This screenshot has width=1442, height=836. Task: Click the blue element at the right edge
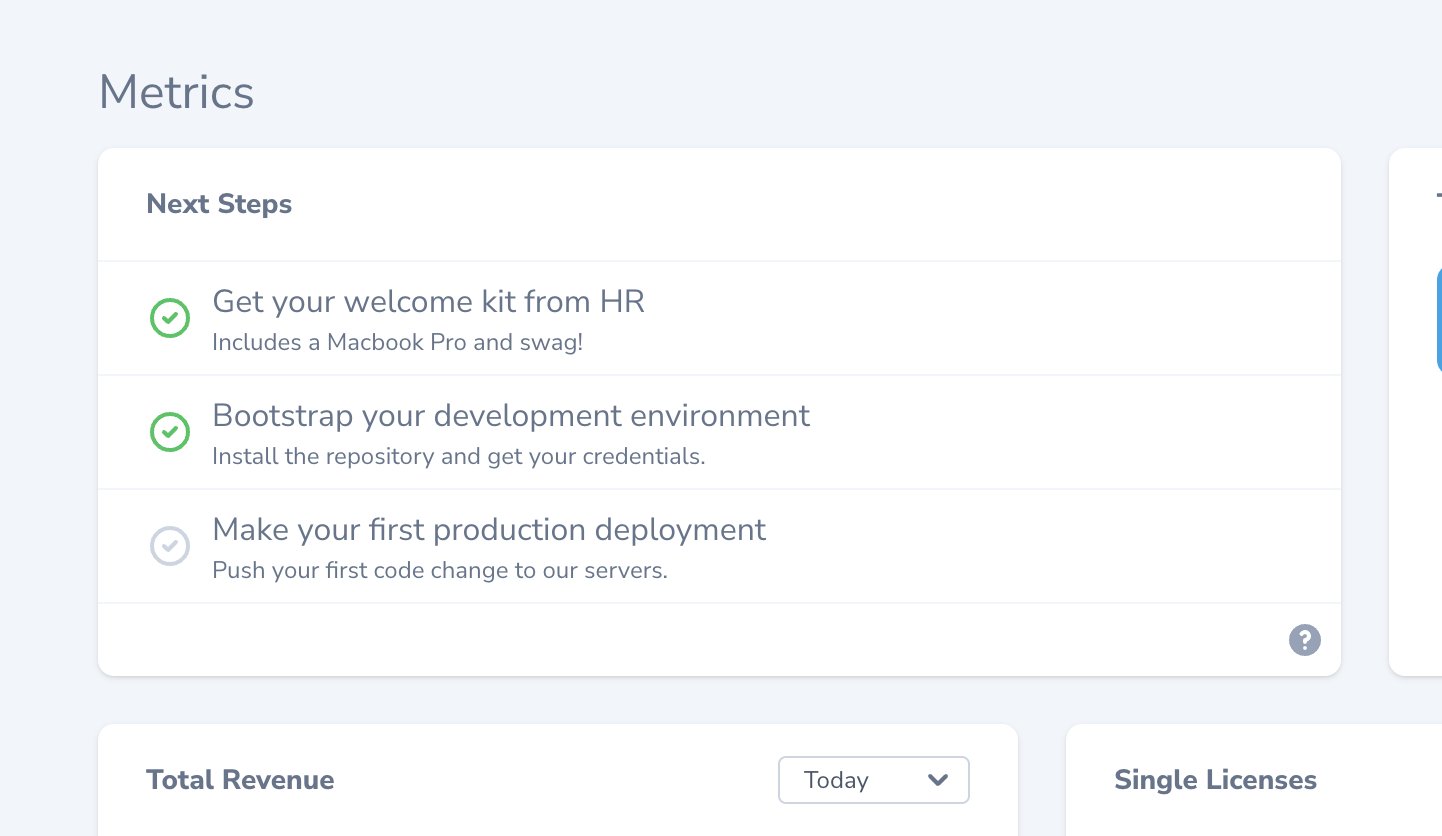[x=1438, y=320]
